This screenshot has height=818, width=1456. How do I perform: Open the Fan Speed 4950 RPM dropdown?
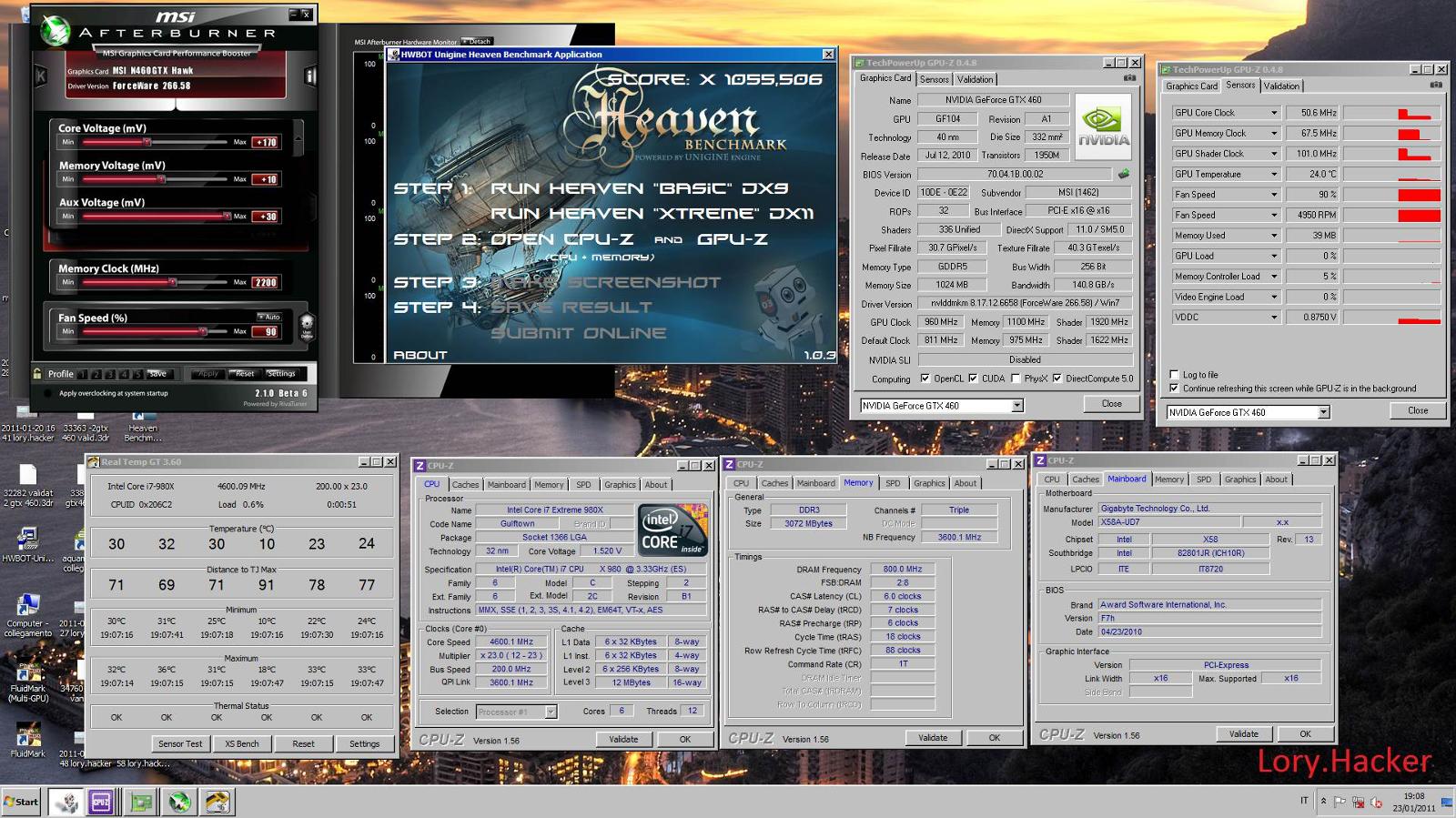1274,215
